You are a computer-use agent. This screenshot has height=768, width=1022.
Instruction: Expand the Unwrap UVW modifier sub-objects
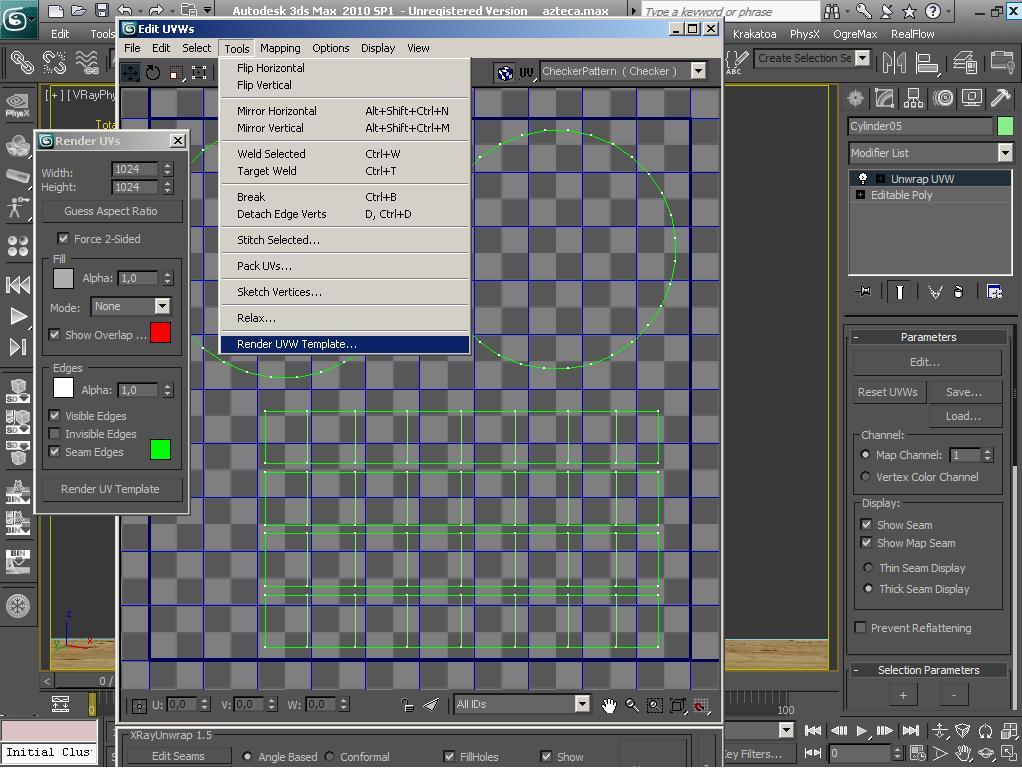pyautogui.click(x=881, y=179)
